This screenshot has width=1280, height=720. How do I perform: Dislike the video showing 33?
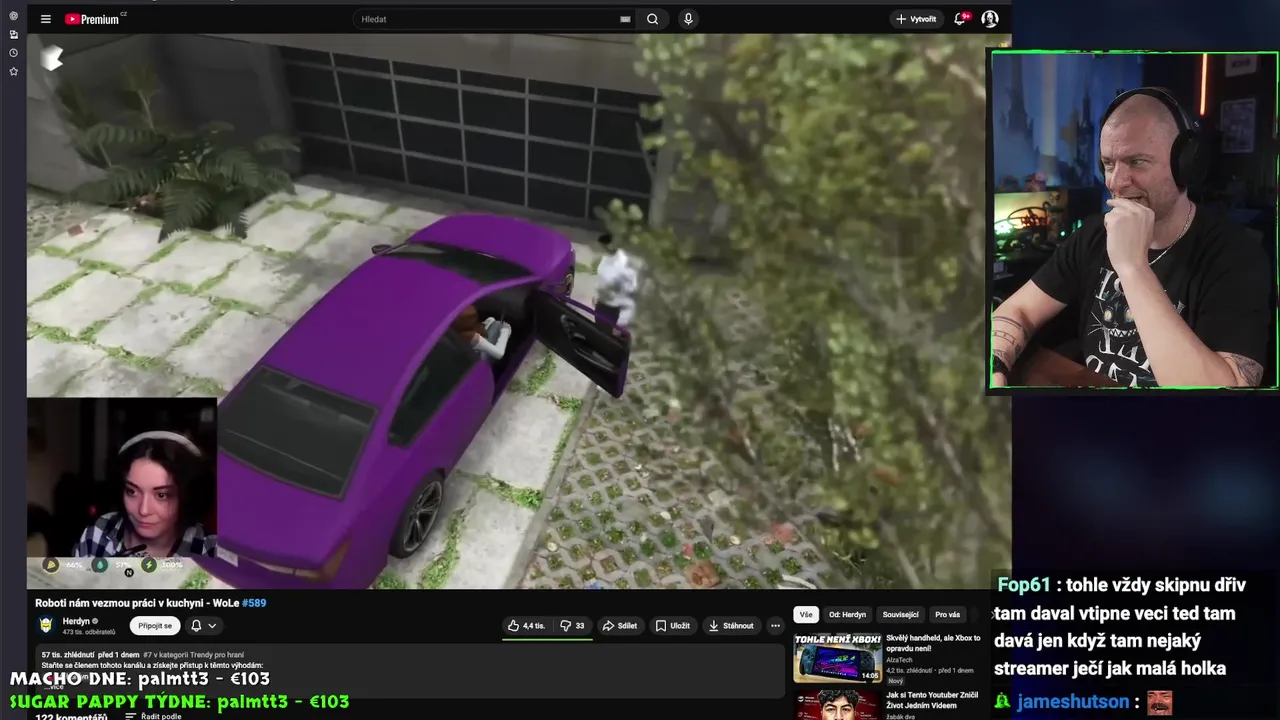point(572,626)
